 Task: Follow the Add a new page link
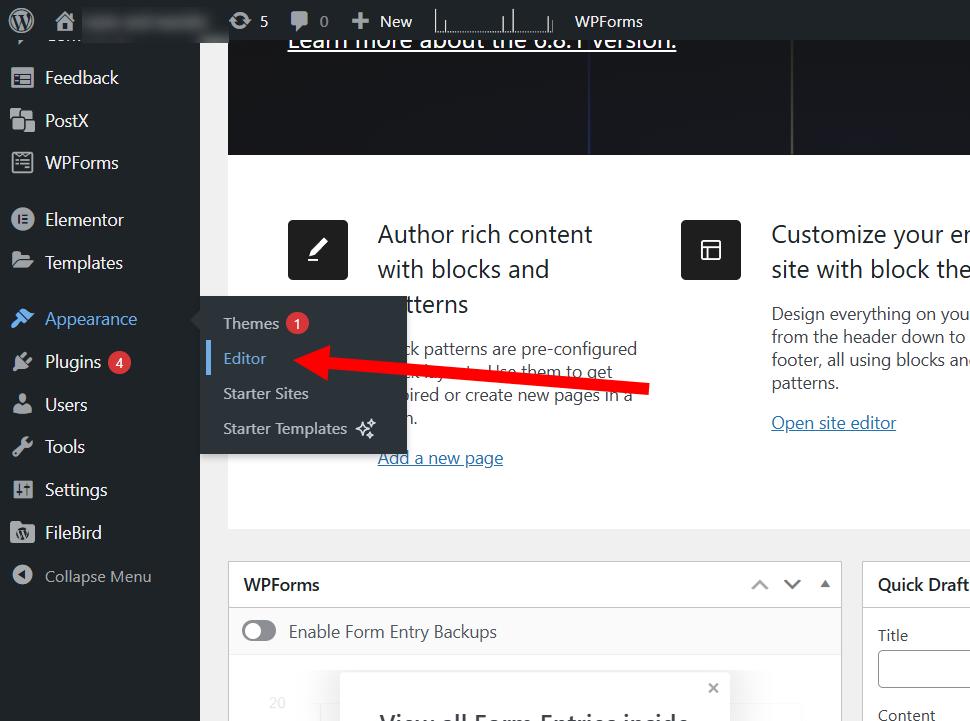pyautogui.click(x=440, y=458)
